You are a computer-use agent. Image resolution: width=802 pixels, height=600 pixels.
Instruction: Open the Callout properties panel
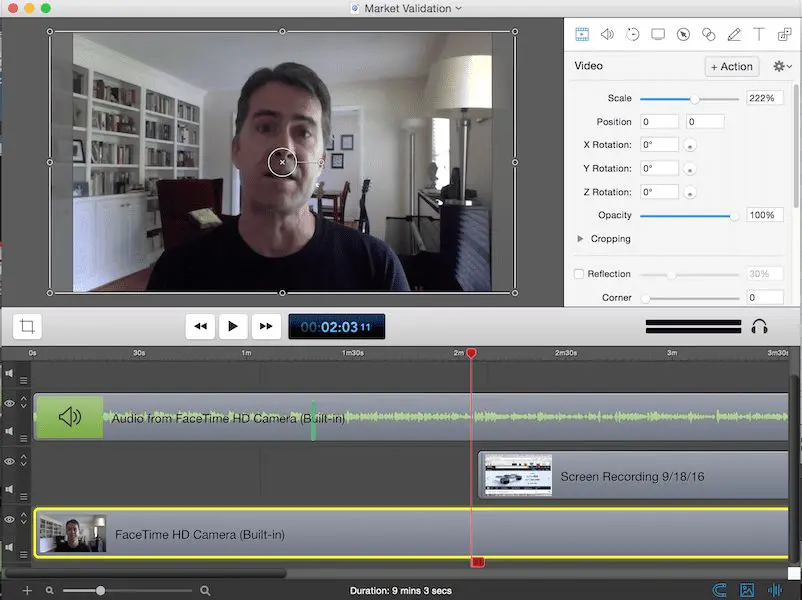tap(682, 33)
